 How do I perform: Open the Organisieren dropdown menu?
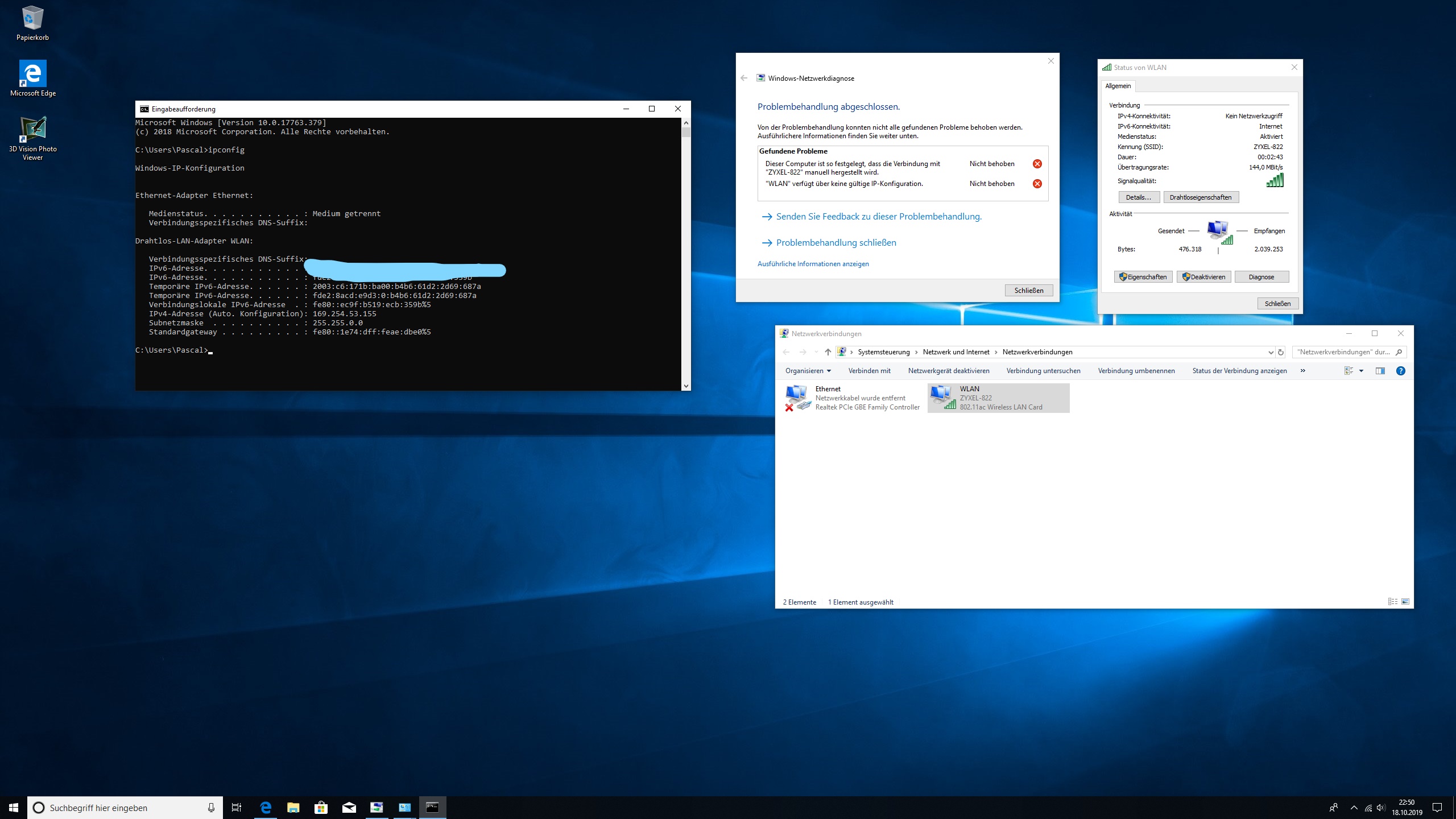[x=808, y=371]
